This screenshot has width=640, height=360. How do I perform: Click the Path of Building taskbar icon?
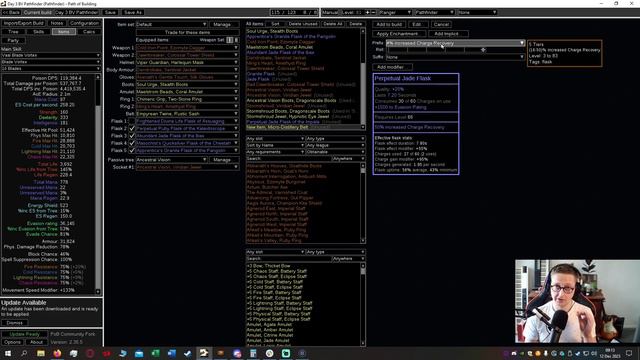204,353
